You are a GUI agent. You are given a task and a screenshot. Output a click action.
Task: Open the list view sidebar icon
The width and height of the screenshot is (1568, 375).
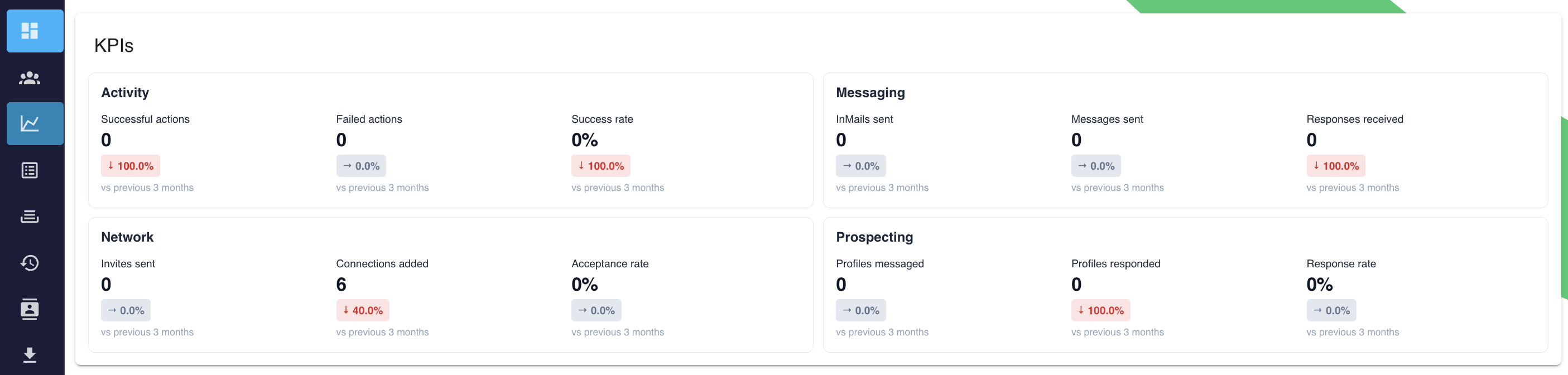(x=29, y=170)
